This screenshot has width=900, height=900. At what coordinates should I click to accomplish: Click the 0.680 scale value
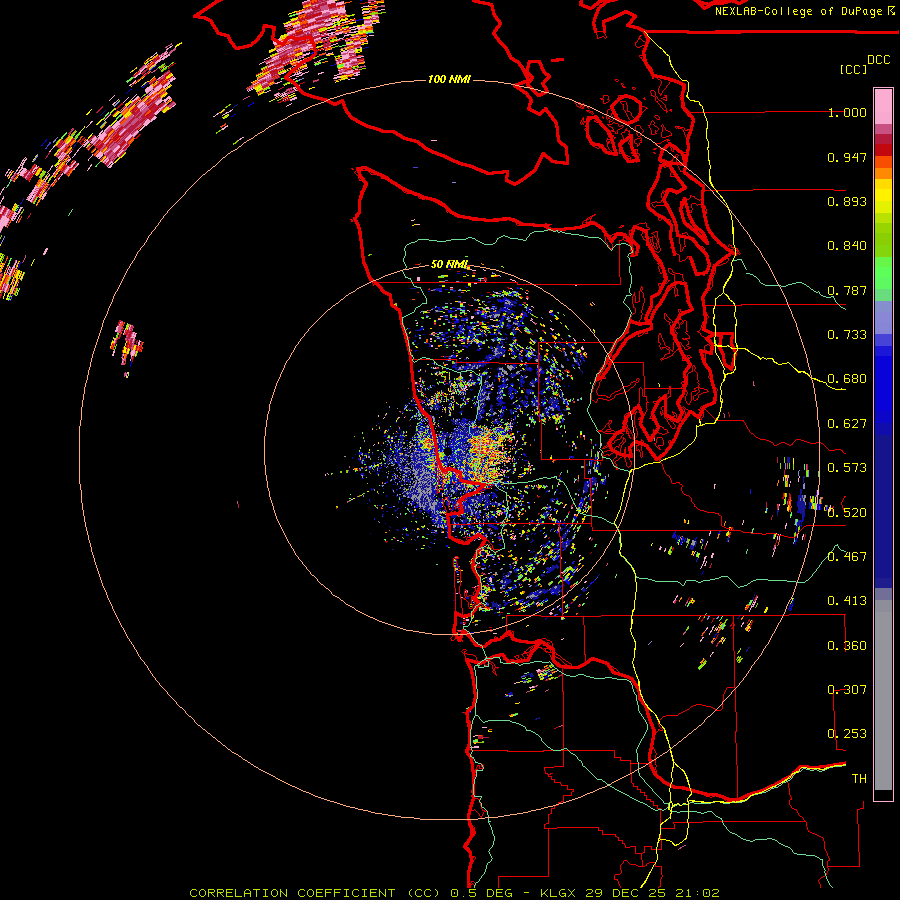point(847,379)
